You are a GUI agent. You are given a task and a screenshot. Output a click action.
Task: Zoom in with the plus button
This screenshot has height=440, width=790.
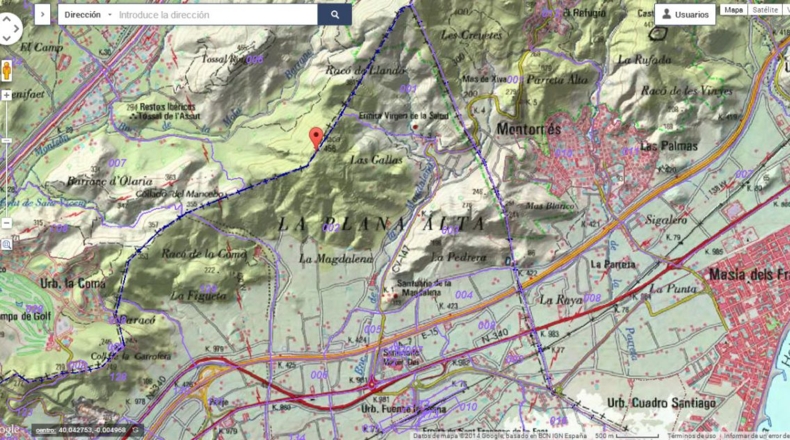[x=7, y=95]
